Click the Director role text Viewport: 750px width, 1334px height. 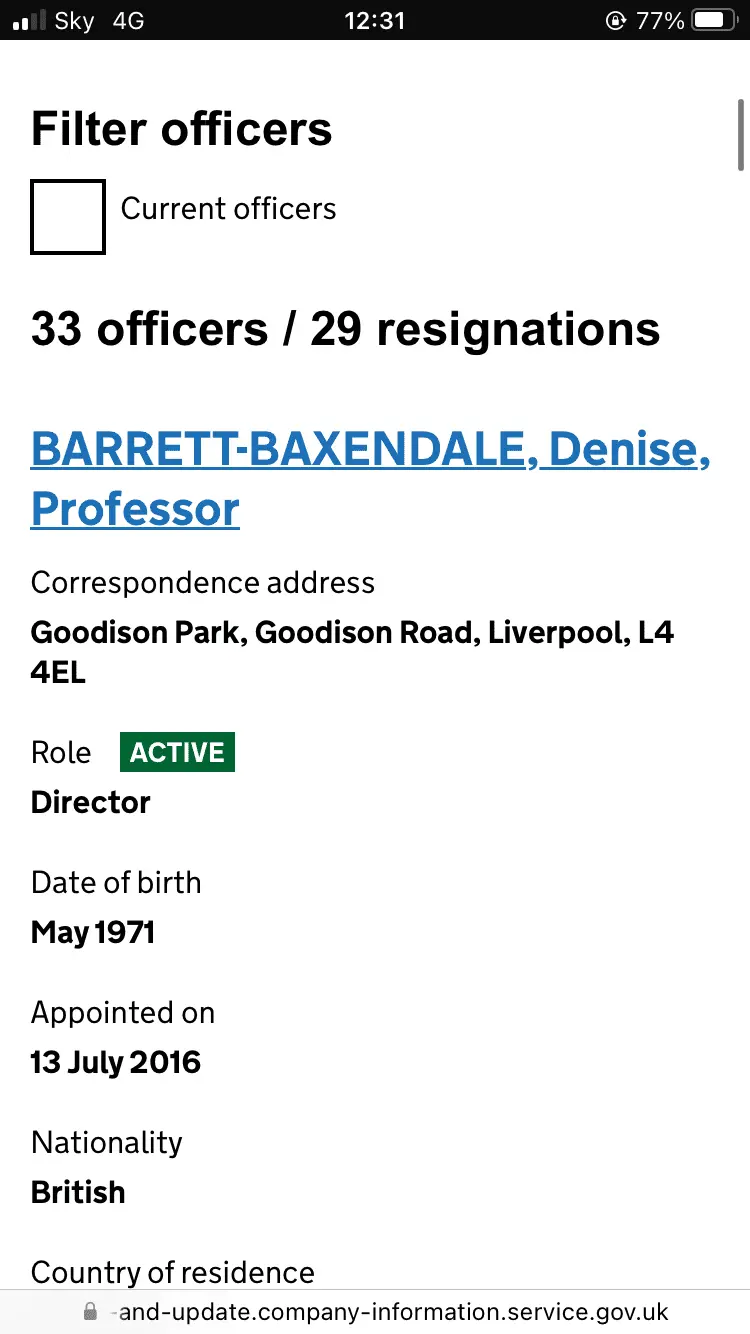tap(91, 802)
